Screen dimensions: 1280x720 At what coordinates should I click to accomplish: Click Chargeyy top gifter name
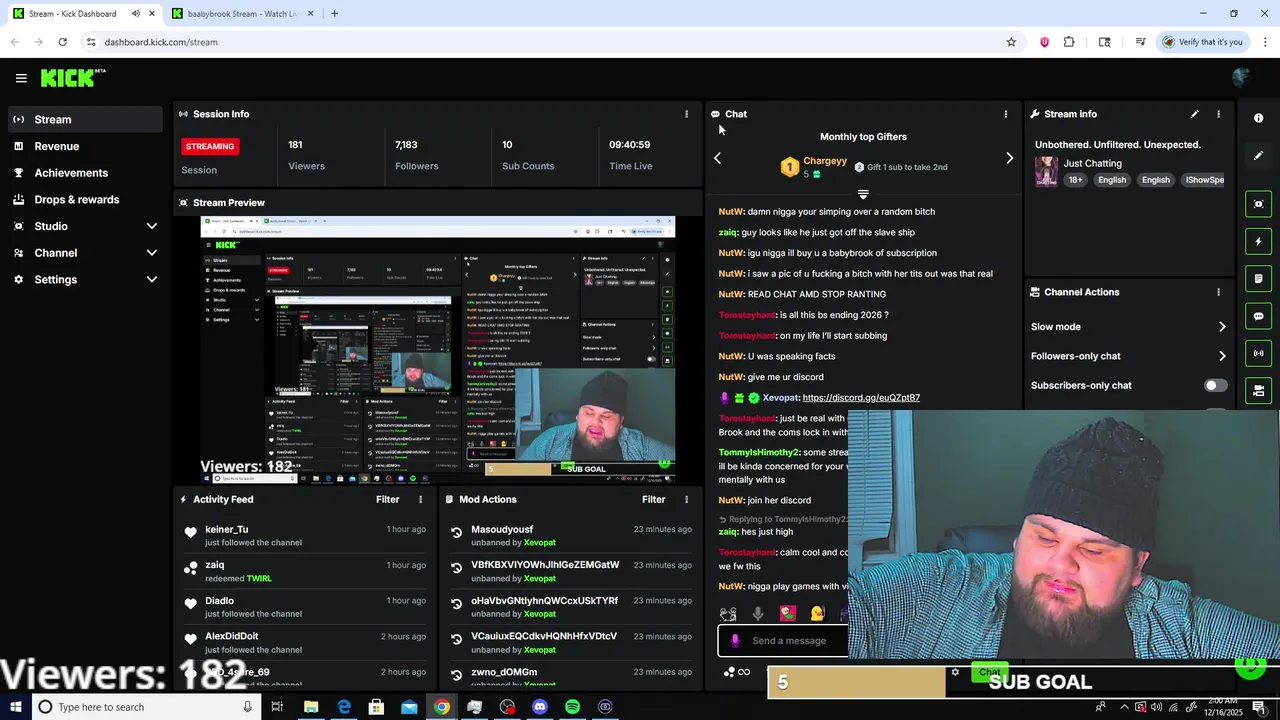click(x=825, y=161)
